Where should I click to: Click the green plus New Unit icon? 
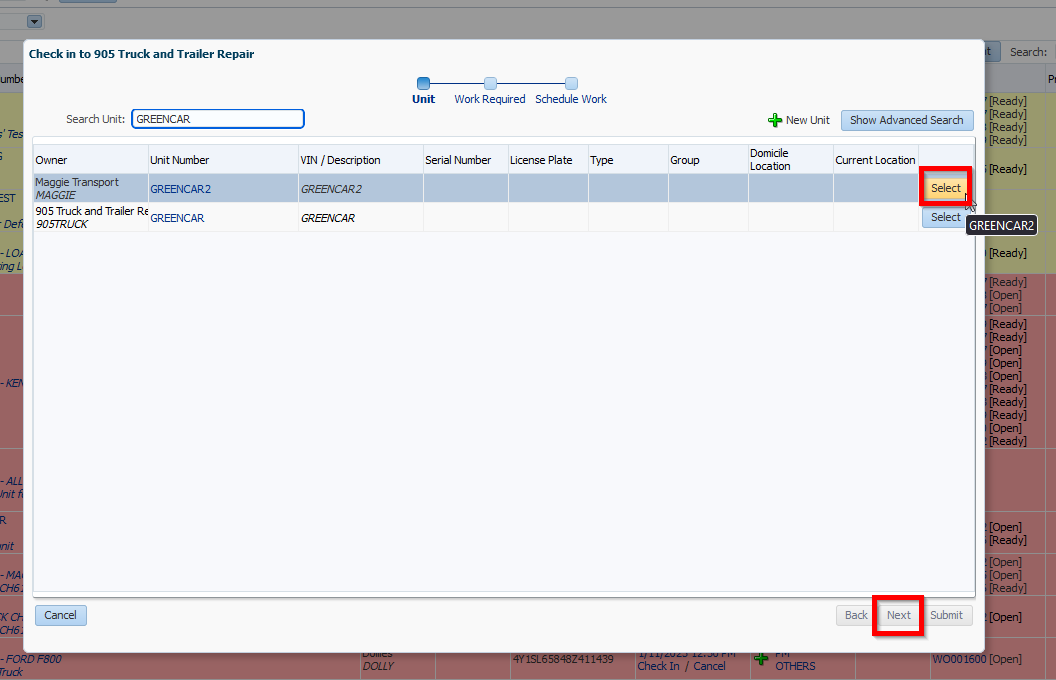pos(774,121)
